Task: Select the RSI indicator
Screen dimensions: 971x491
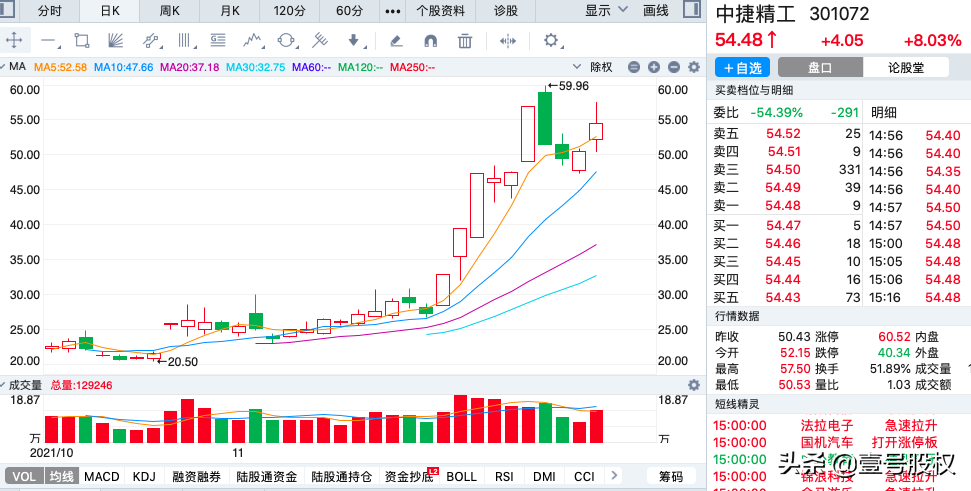Action: 504,476
